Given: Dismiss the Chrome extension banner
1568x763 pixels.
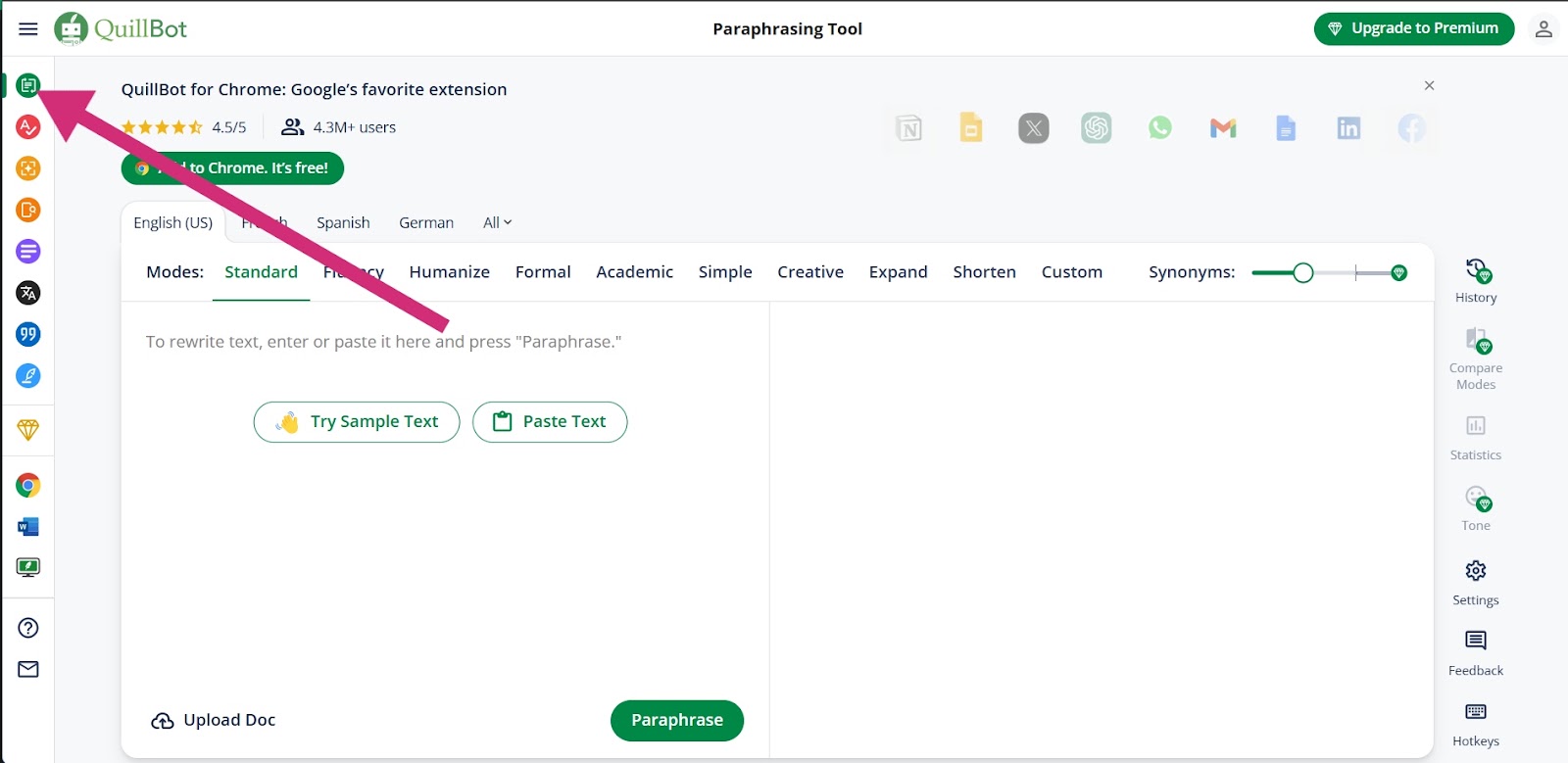Looking at the screenshot, I should 1430,86.
